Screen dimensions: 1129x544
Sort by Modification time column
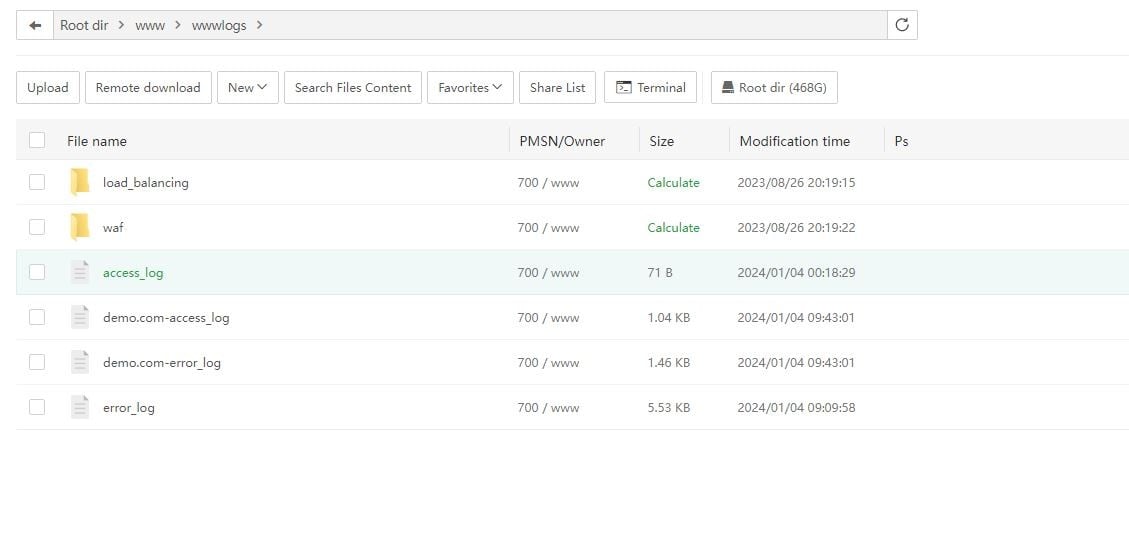(x=794, y=141)
